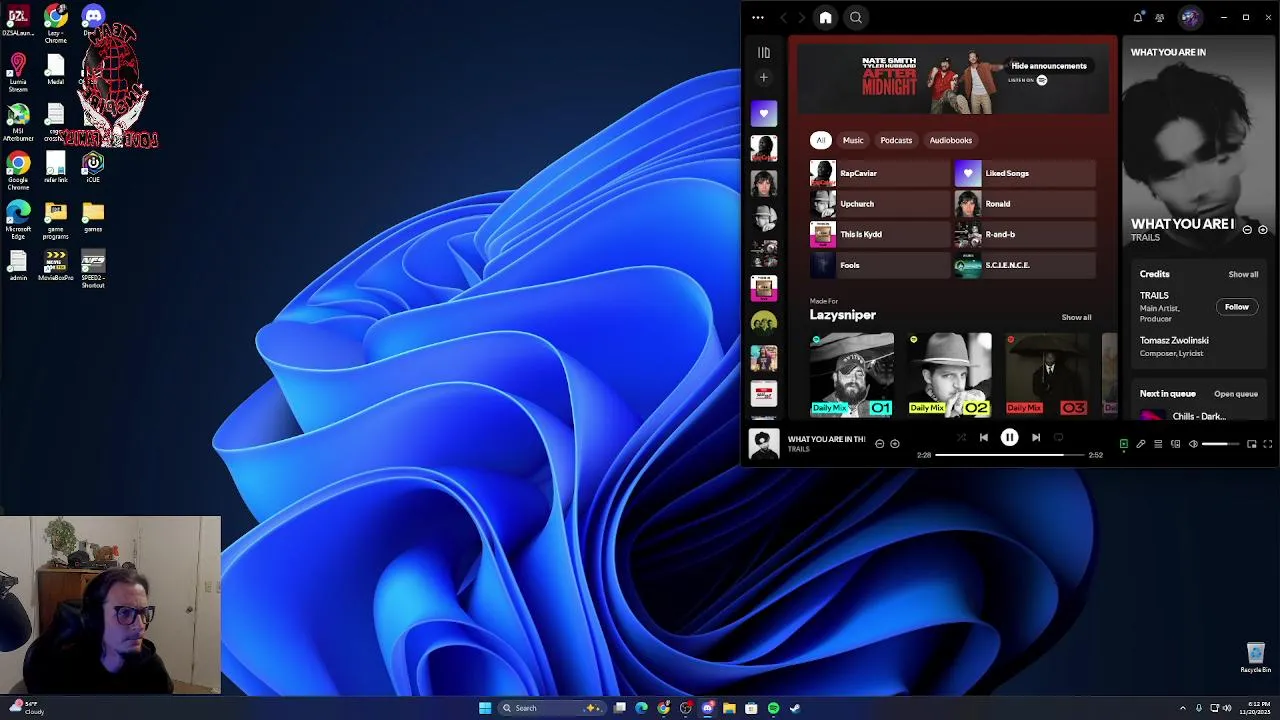Screen dimensions: 1280x720
Task: Click the taskbar Search box
Action: [x=552, y=708]
